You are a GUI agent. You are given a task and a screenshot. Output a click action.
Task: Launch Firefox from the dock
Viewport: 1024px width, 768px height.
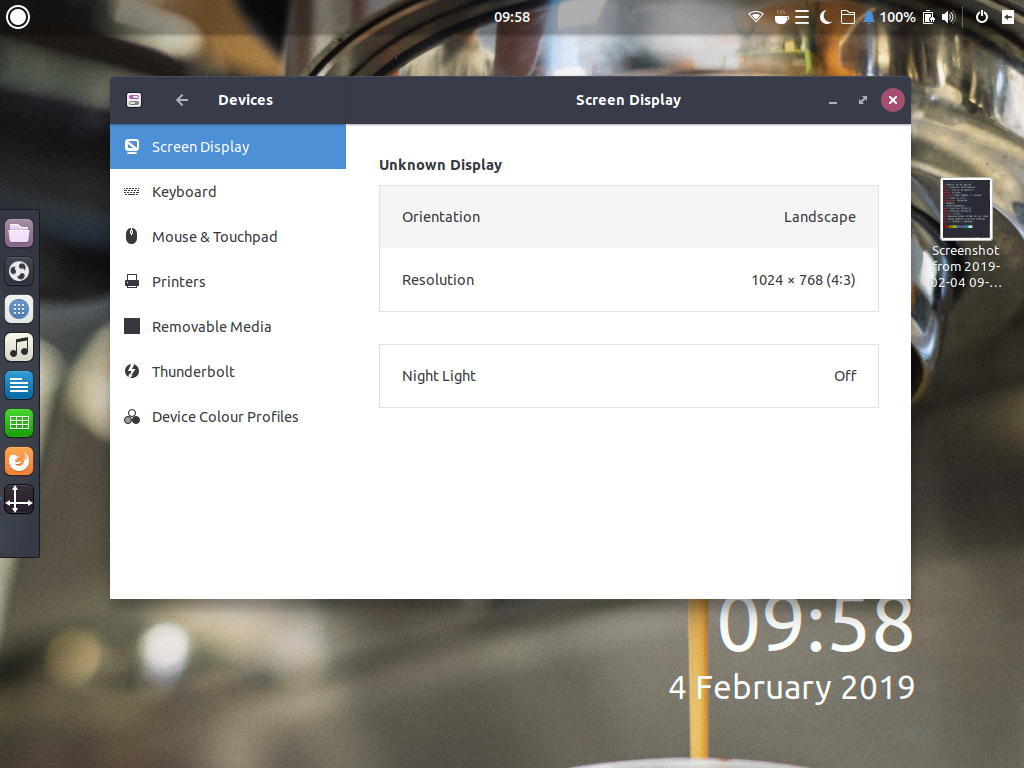pos(19,460)
